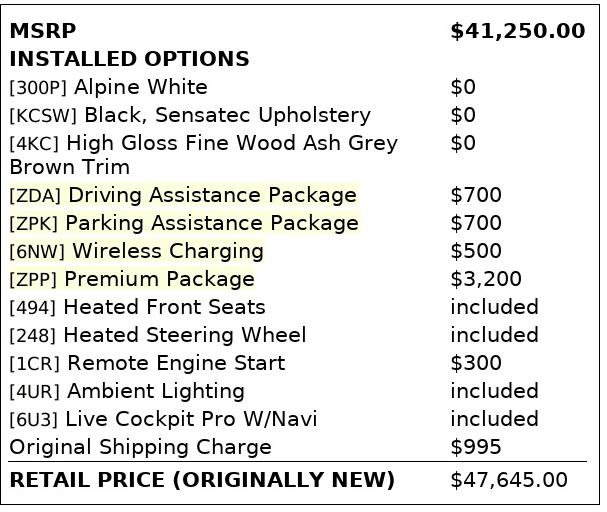Viewport: 607px width, 512px height.
Task: Click the $300 price for Remote Start
Action: (x=476, y=363)
